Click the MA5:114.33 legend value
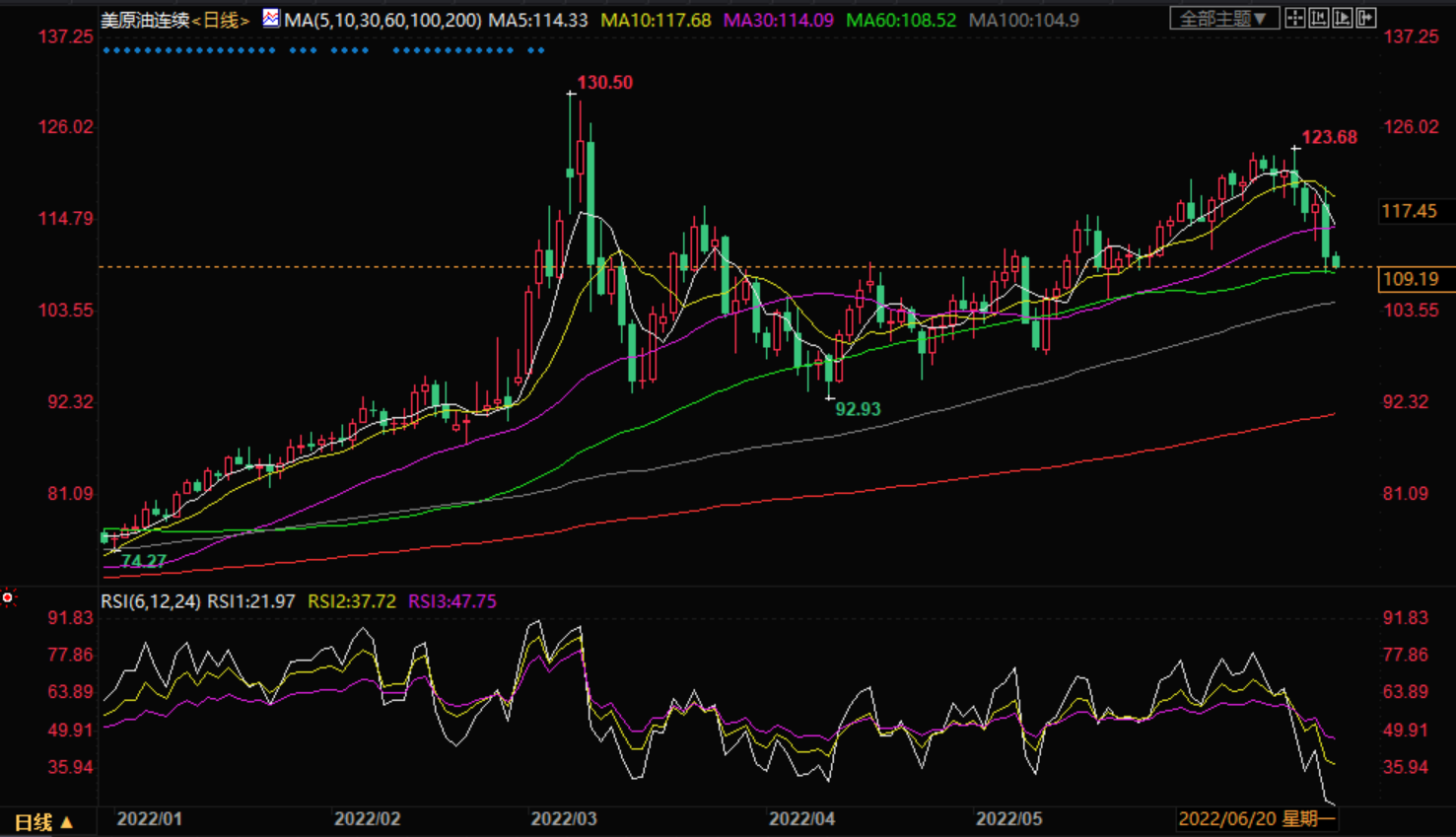This screenshot has height=837, width=1456. [538, 20]
